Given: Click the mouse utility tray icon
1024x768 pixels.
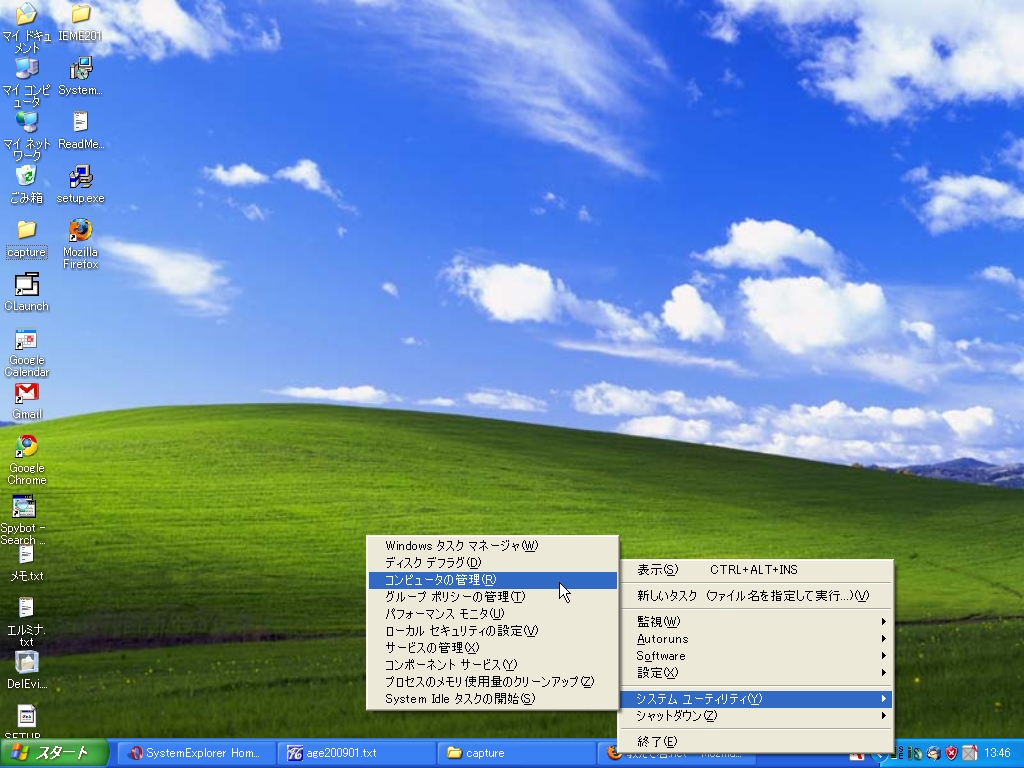Looking at the screenshot, I should [x=915, y=753].
